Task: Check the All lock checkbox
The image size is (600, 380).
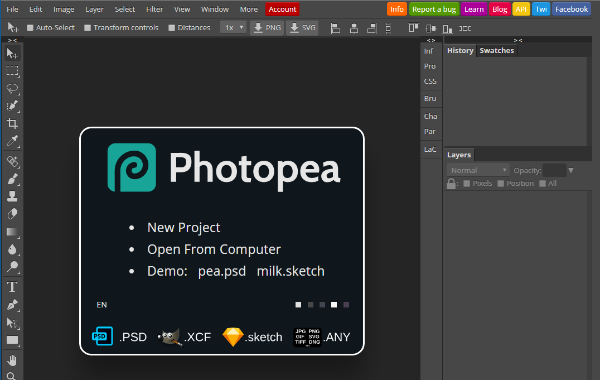Action: coord(542,184)
